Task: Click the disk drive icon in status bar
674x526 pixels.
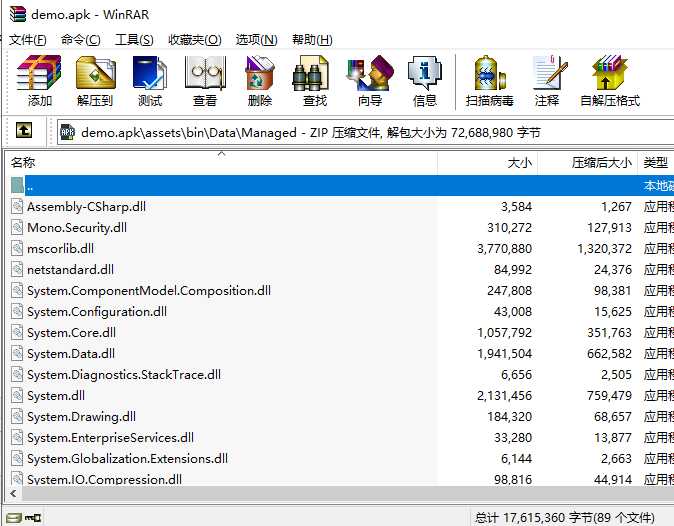Action: tap(14, 518)
